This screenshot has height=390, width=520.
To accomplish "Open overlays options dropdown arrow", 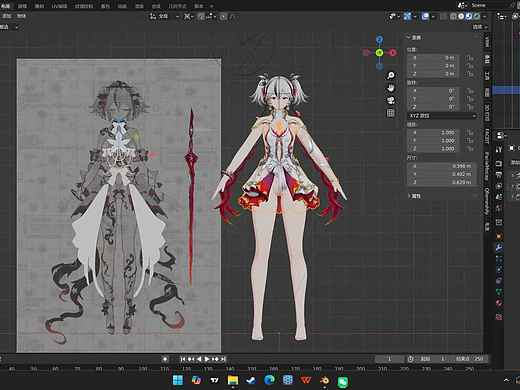I will pos(433,16).
